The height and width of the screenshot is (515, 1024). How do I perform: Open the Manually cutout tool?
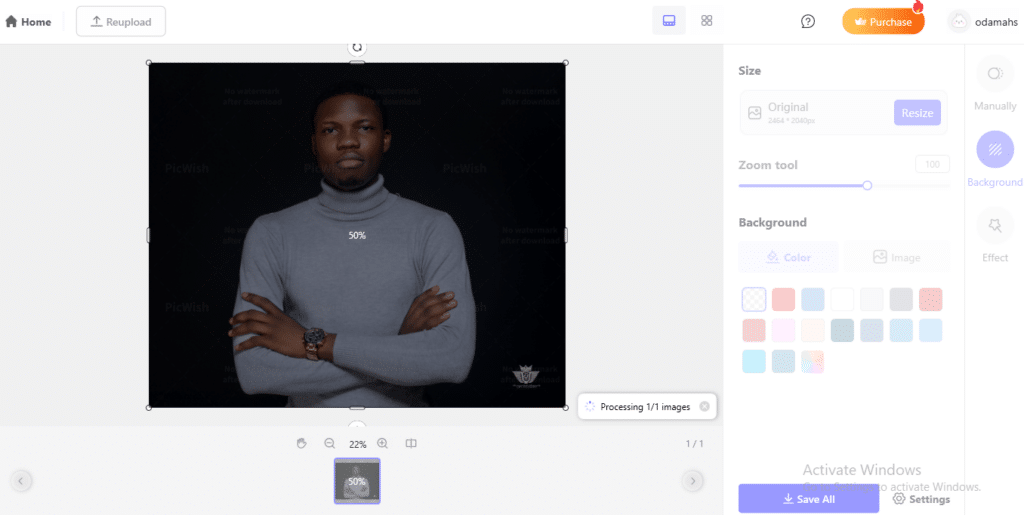tap(994, 83)
